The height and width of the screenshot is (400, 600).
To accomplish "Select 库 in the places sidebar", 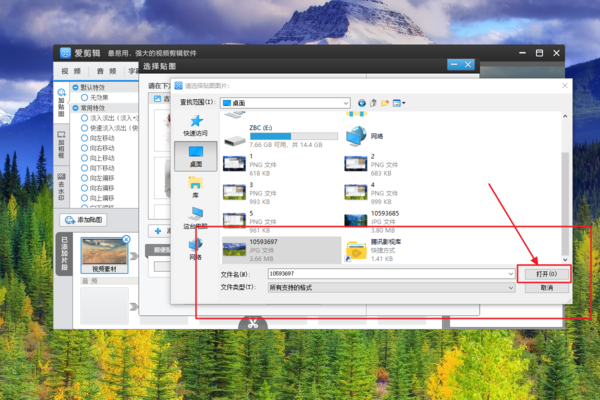I will click(196, 187).
